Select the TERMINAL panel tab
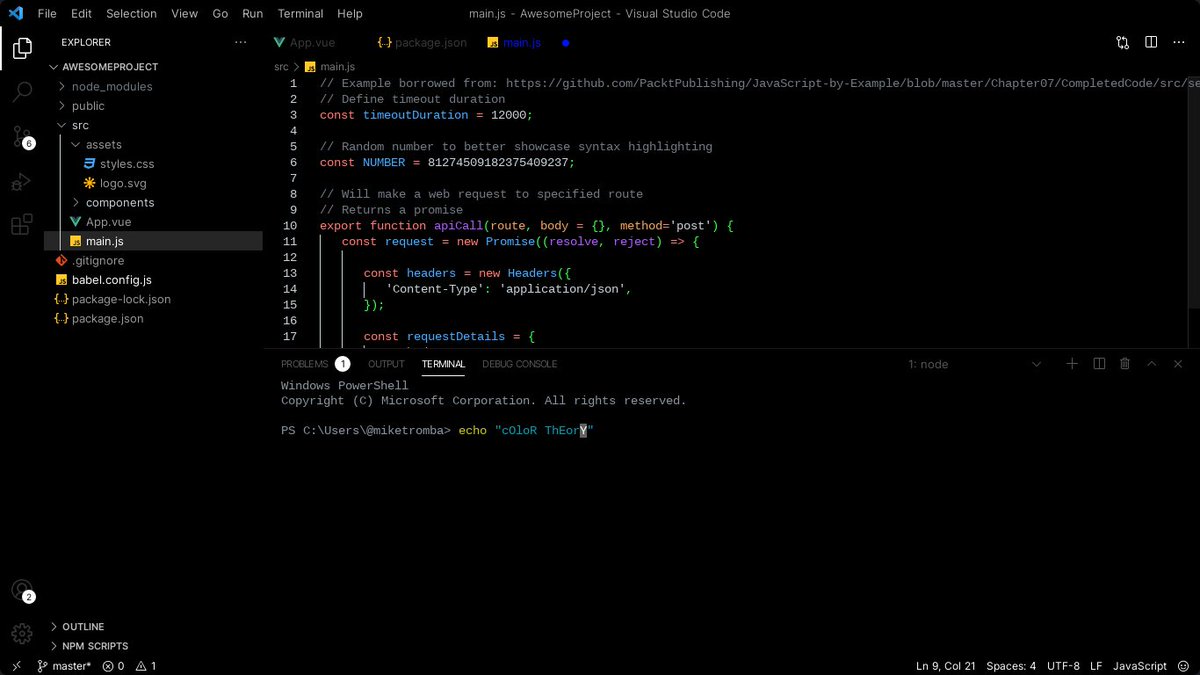Image resolution: width=1200 pixels, height=675 pixels. pyautogui.click(x=443, y=364)
